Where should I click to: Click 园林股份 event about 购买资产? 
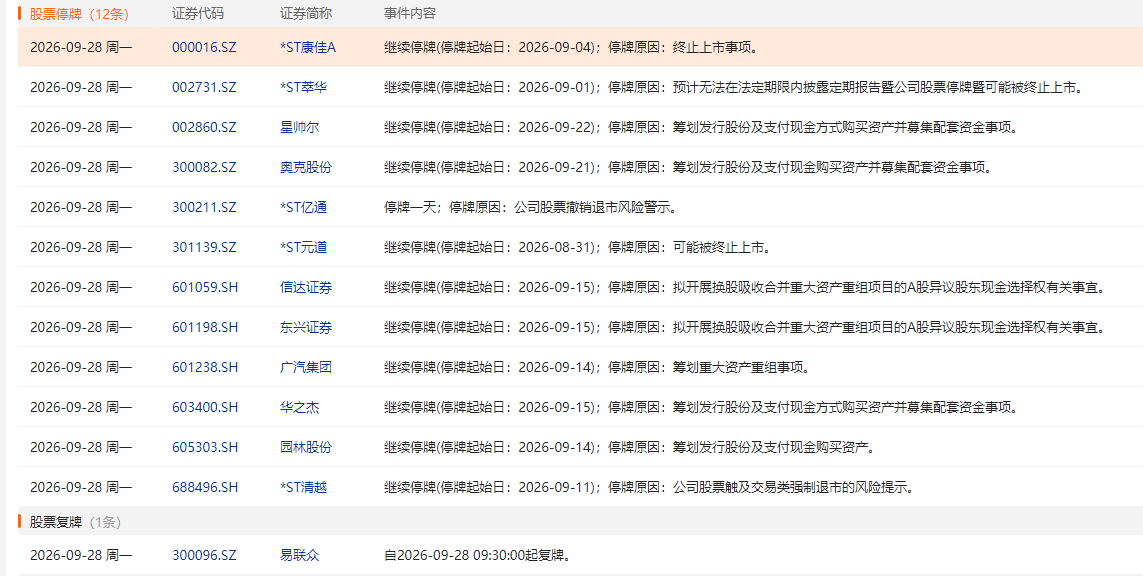coord(629,447)
